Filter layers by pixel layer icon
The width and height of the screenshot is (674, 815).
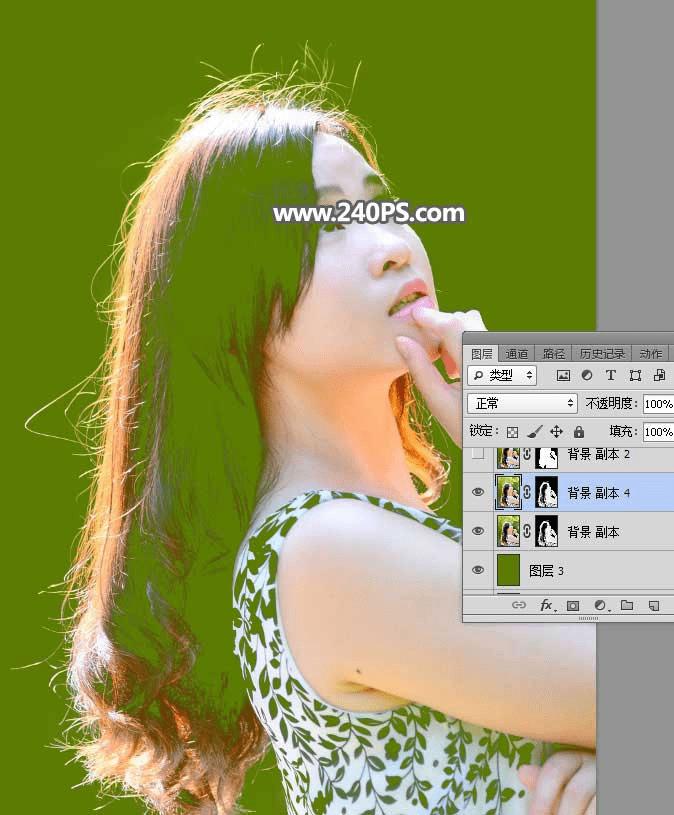click(563, 375)
